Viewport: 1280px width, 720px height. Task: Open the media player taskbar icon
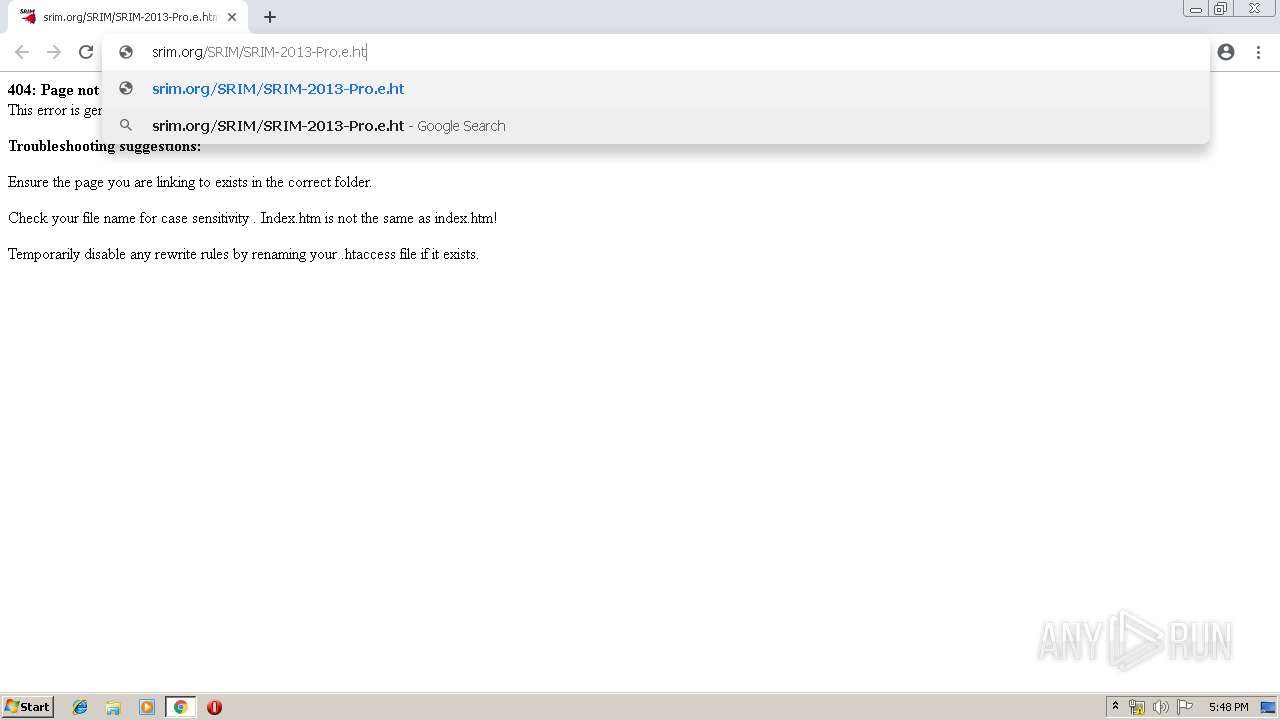[x=147, y=707]
